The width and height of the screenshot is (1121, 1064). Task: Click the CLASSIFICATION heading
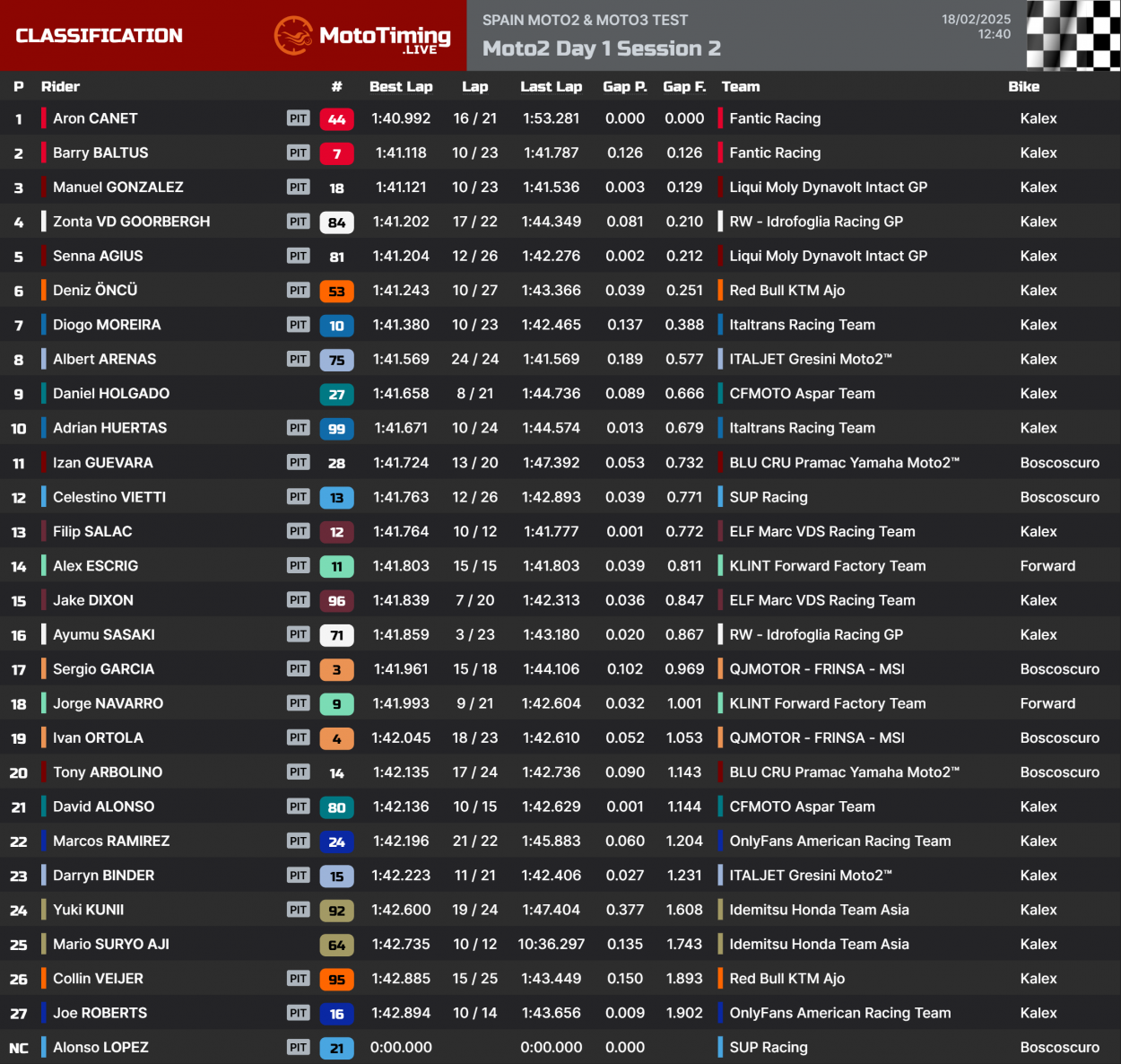[99, 36]
